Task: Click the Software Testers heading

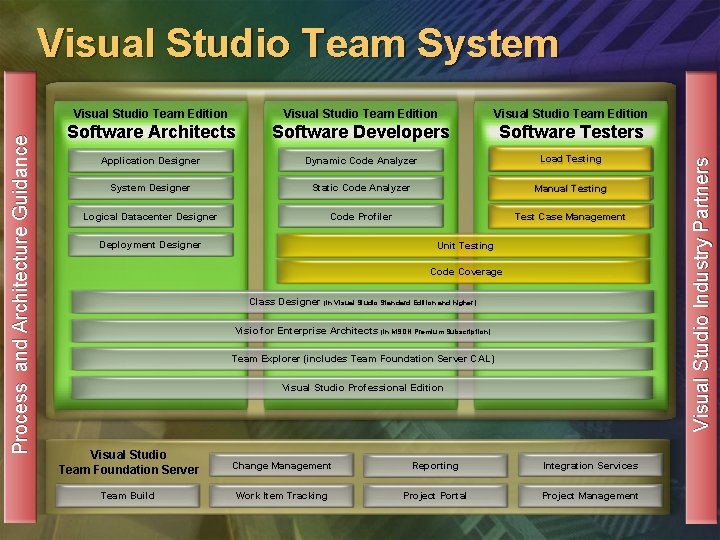Action: click(571, 132)
